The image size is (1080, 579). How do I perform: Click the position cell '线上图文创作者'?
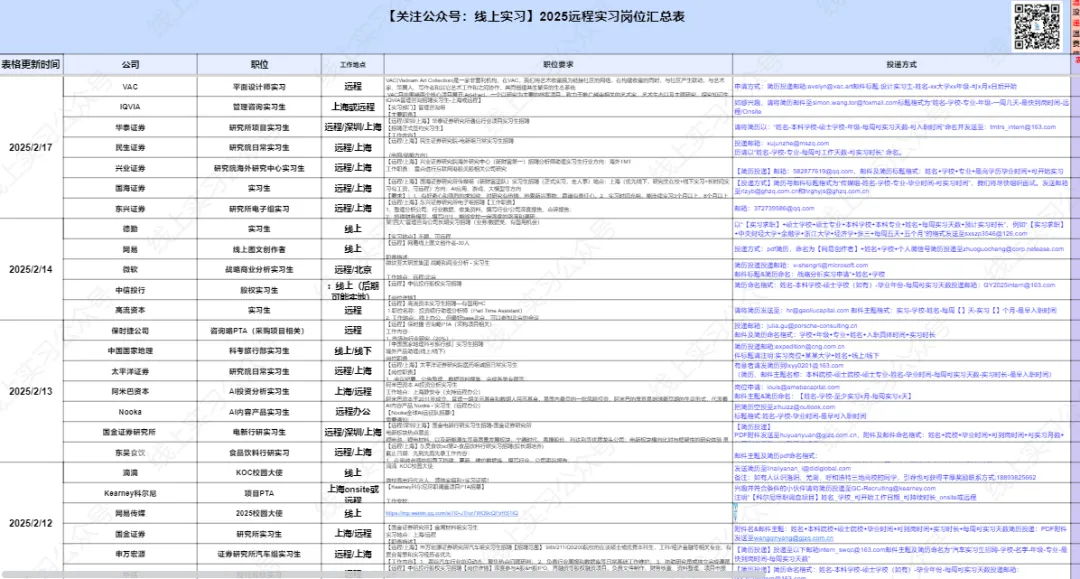(259, 249)
